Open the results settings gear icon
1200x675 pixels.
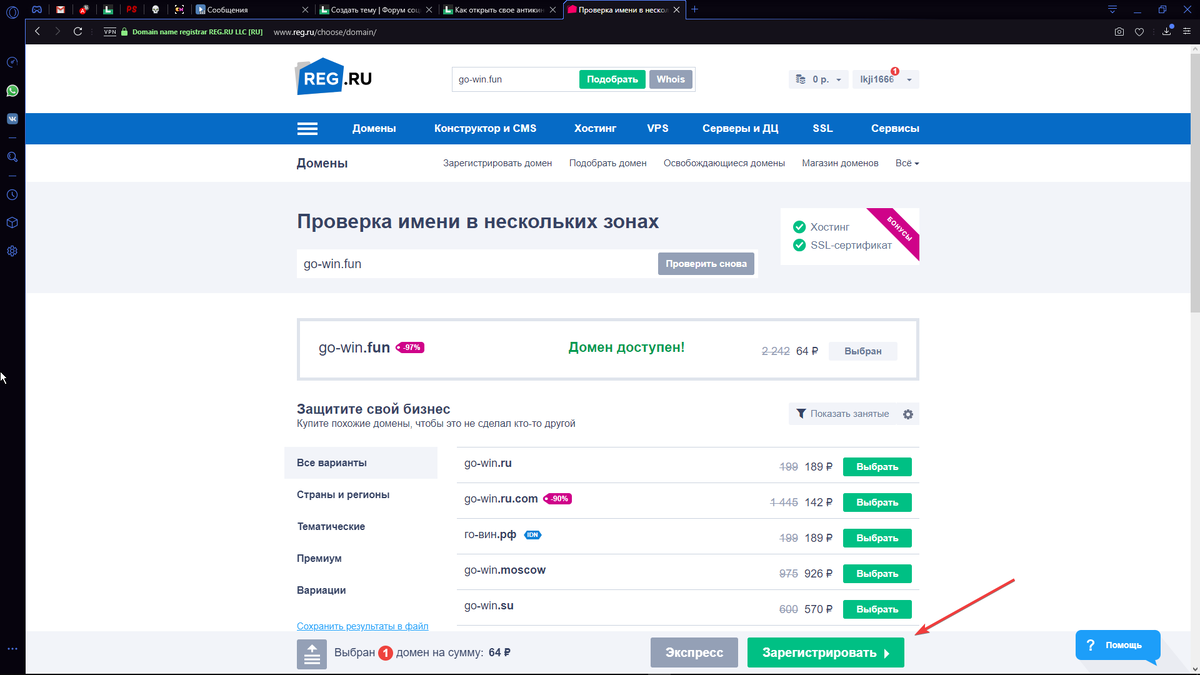(x=908, y=414)
